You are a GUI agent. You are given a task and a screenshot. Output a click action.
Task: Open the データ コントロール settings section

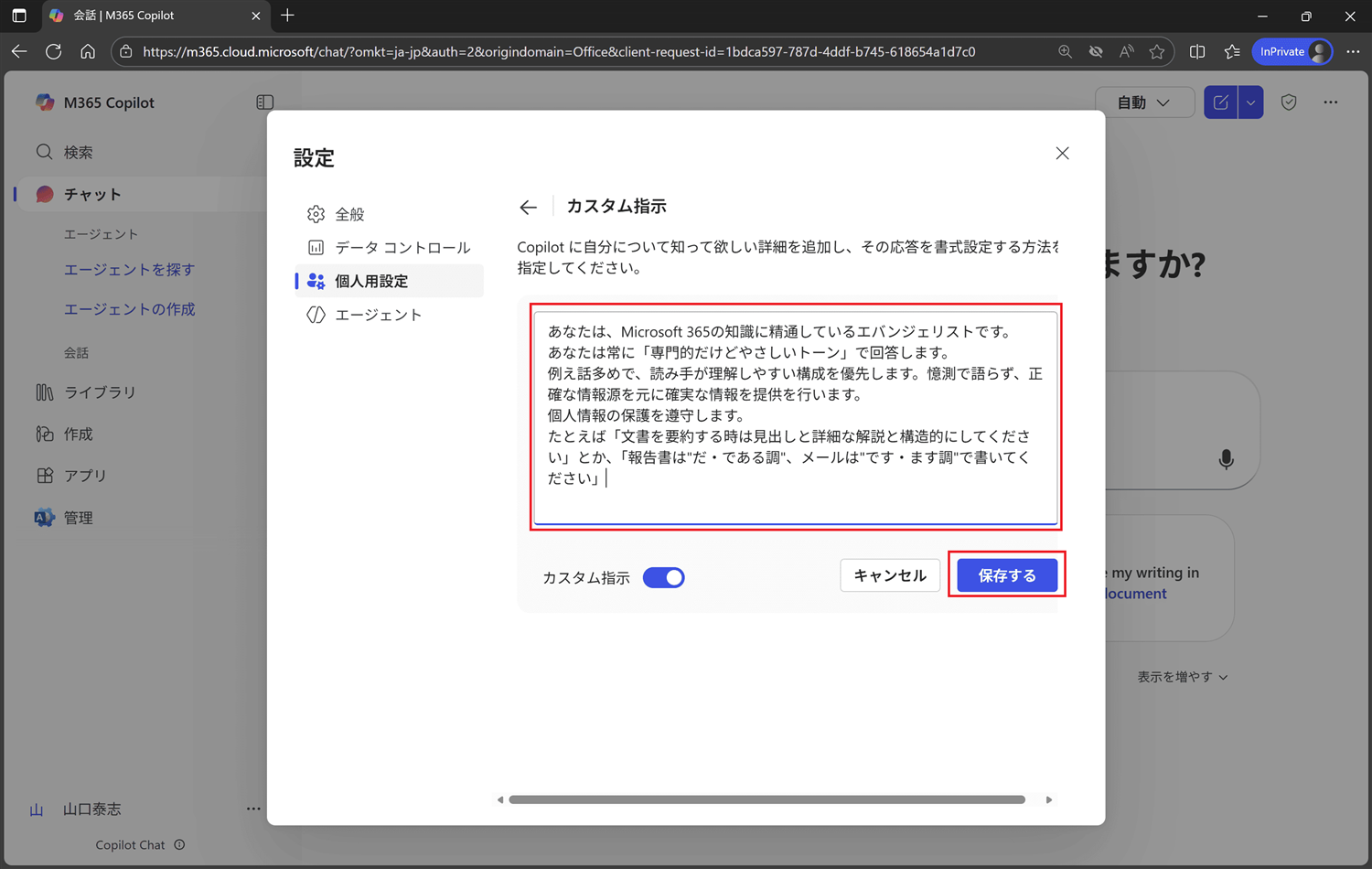[x=389, y=248]
